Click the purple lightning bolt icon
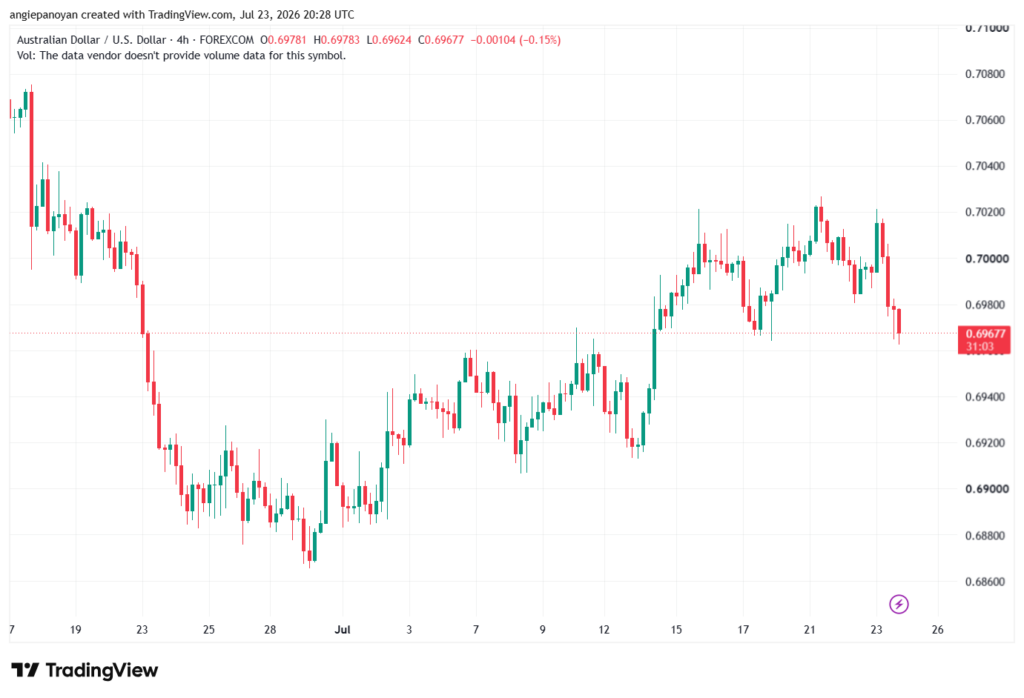 coord(899,604)
